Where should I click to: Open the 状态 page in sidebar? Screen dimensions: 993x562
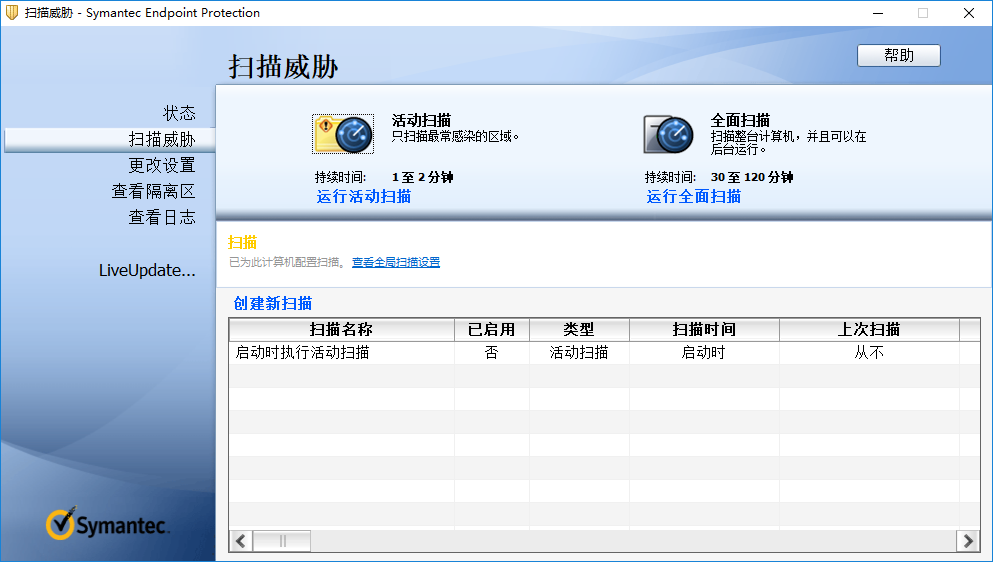coord(179,113)
